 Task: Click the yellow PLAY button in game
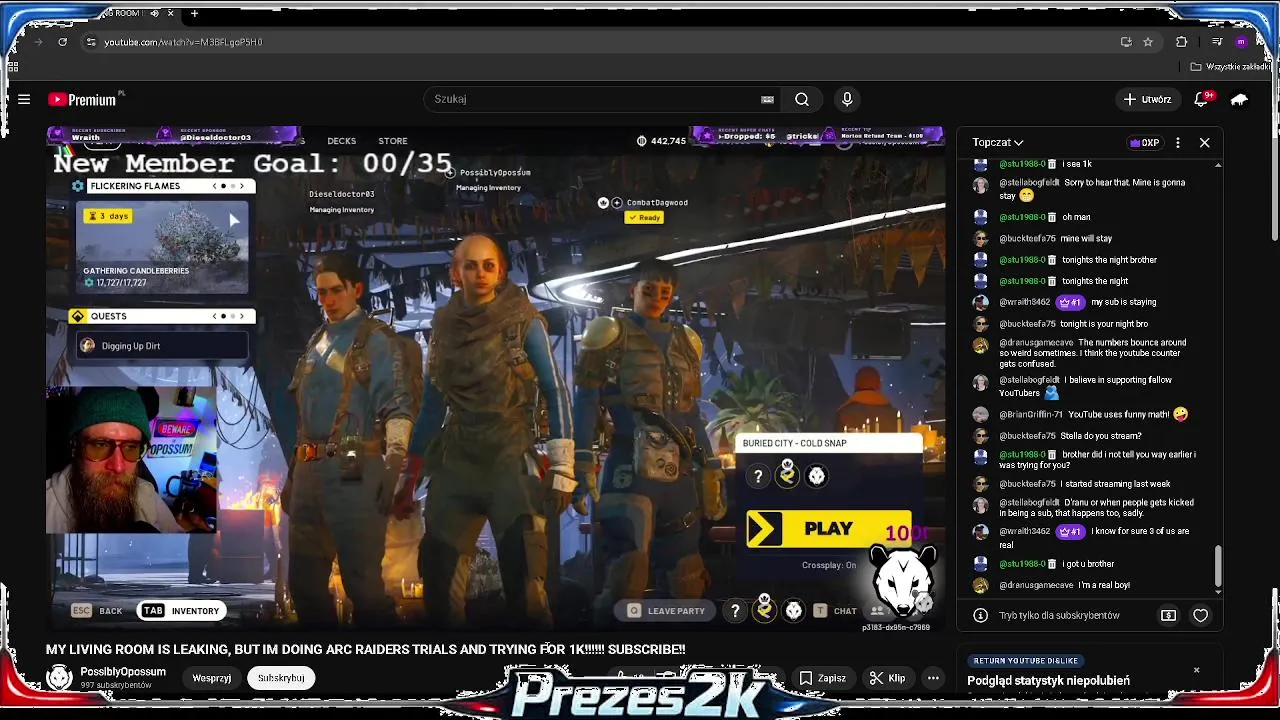point(829,529)
